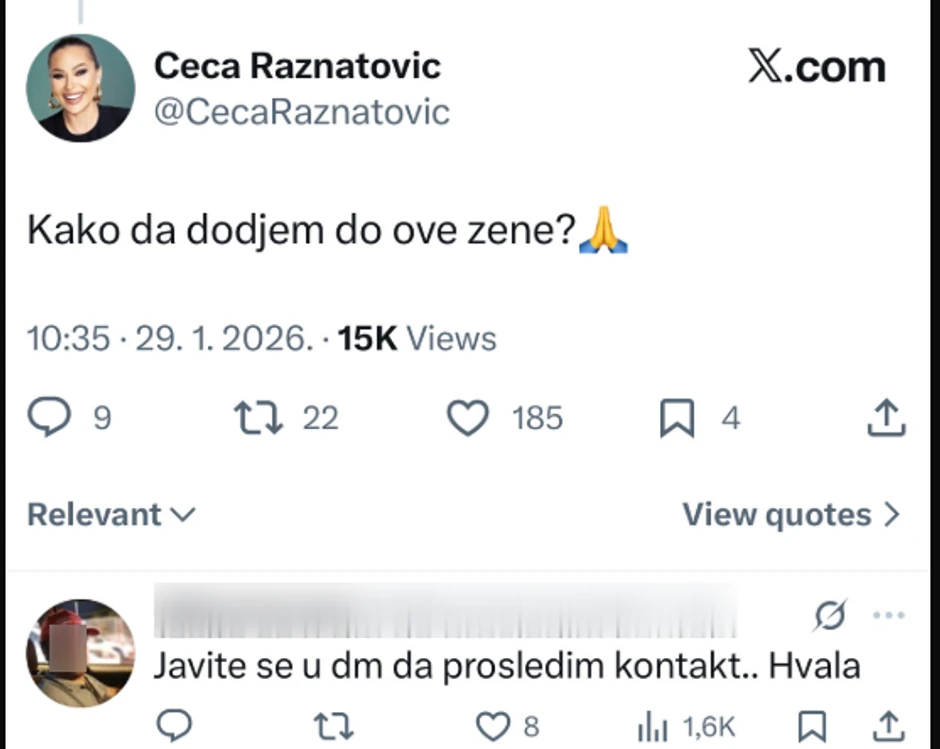The width and height of the screenshot is (940, 749).
Task: Open View quotes with the chevron
Action: point(790,514)
